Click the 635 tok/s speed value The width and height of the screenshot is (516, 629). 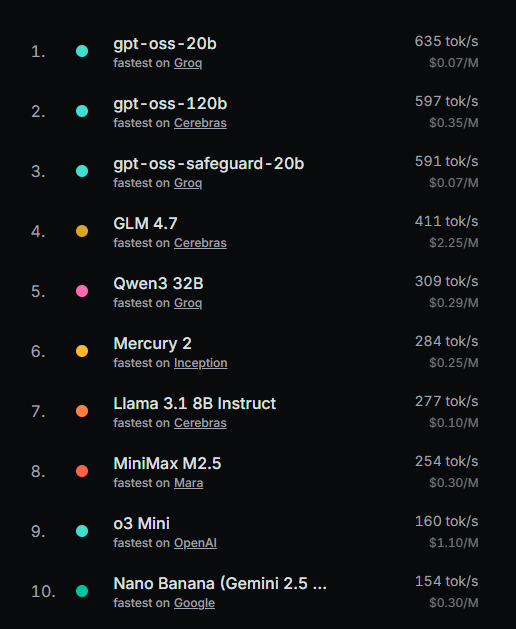point(446,41)
